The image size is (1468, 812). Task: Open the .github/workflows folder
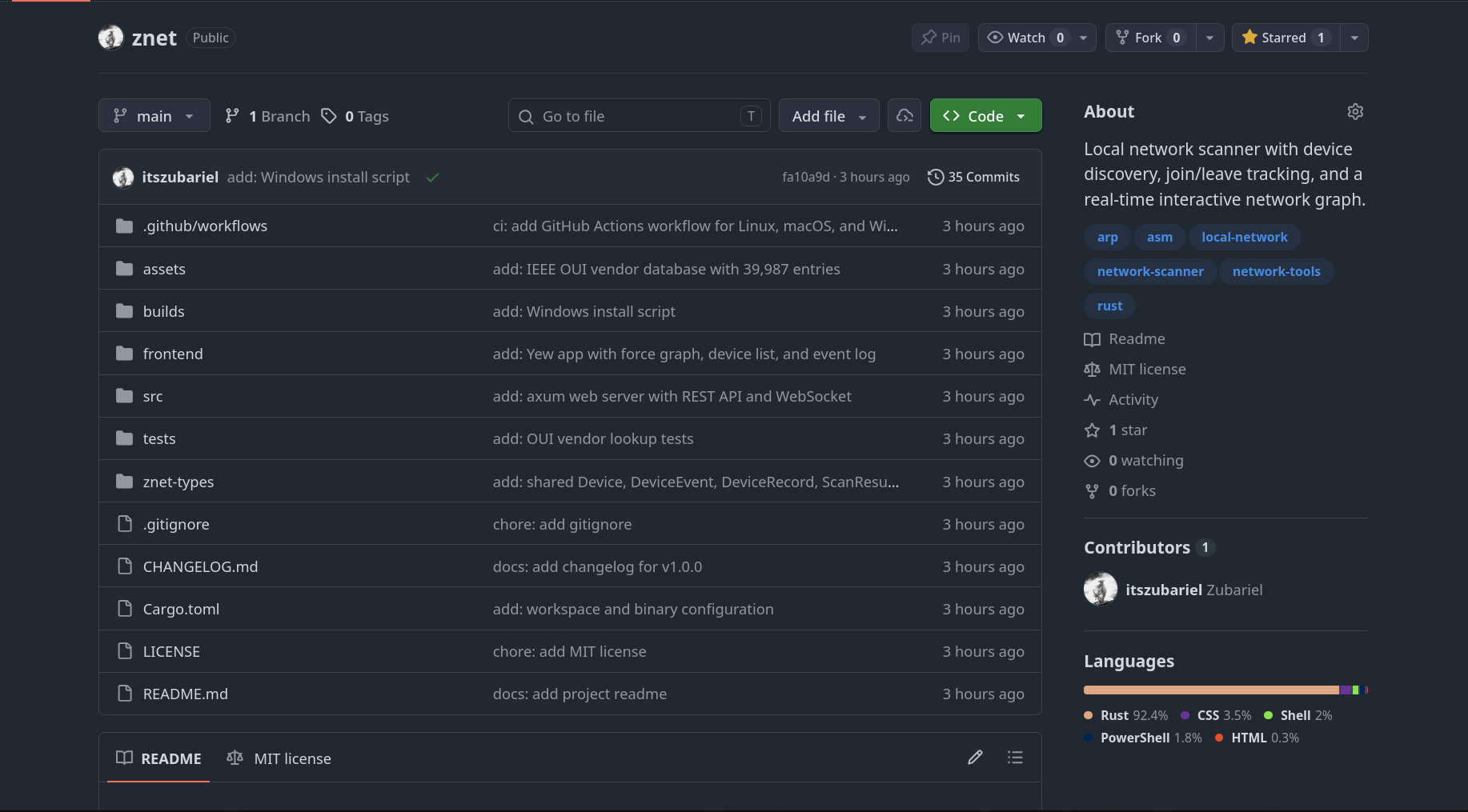click(x=205, y=226)
